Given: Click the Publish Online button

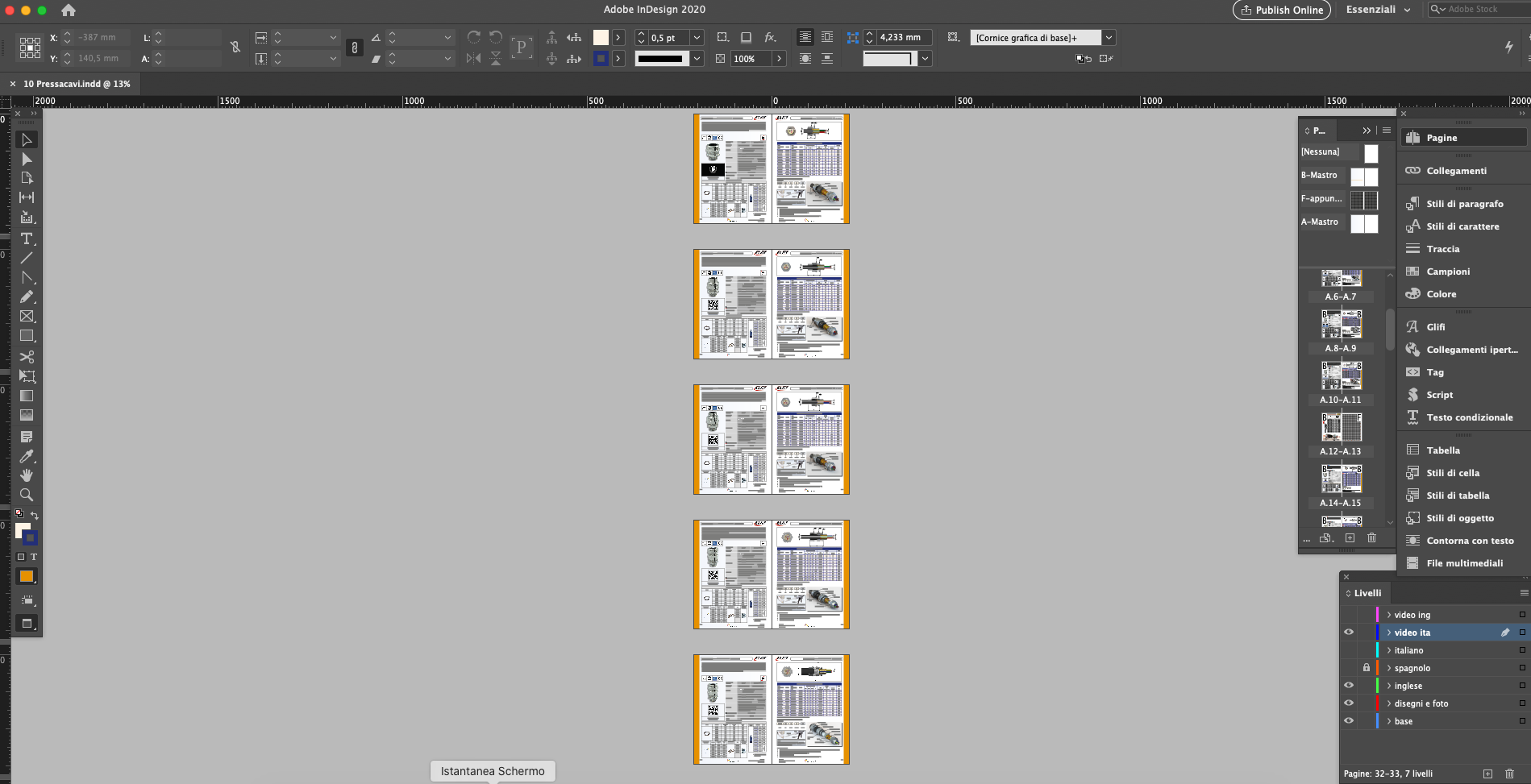Looking at the screenshot, I should (1281, 10).
